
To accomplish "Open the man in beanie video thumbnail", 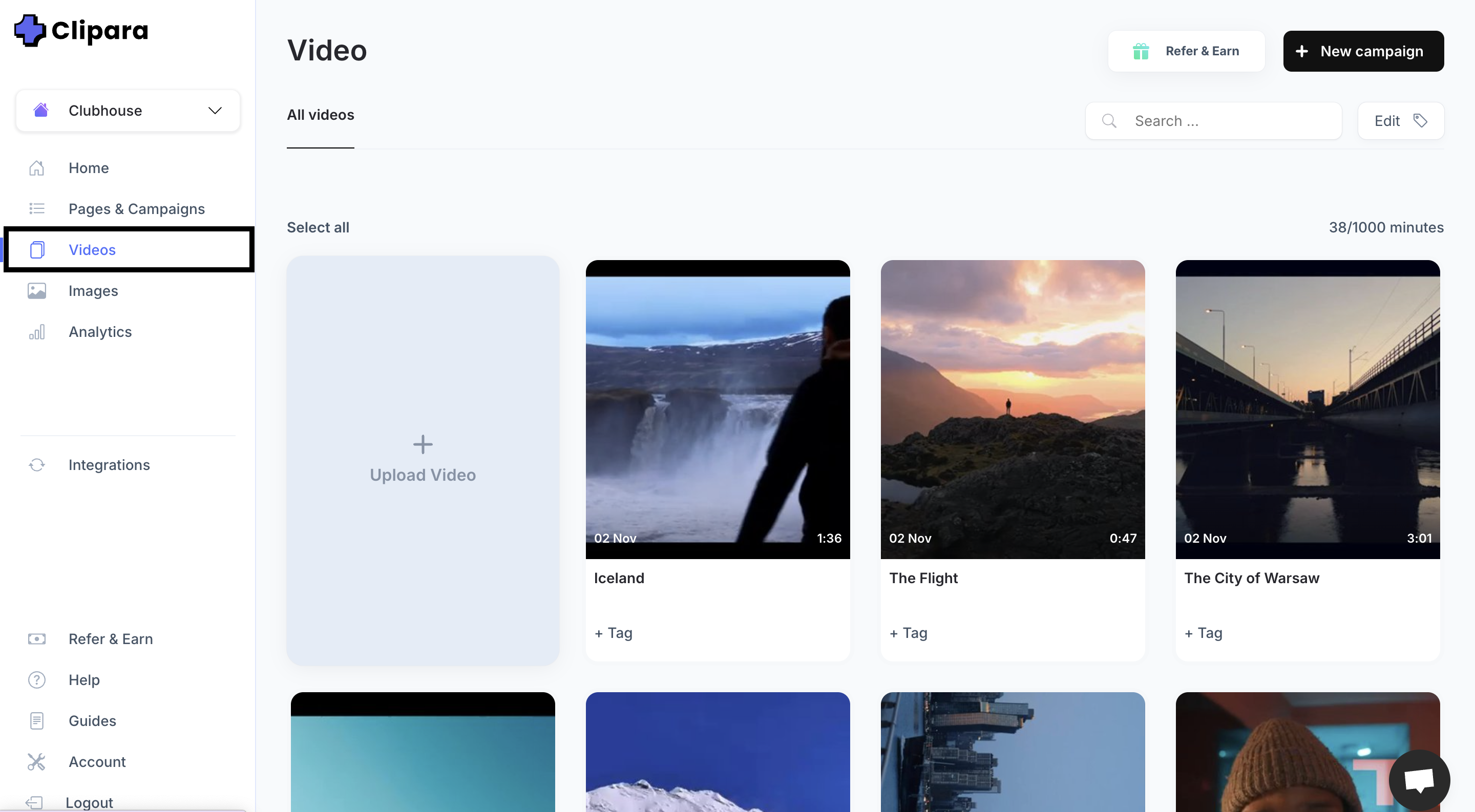I will coord(1308,752).
